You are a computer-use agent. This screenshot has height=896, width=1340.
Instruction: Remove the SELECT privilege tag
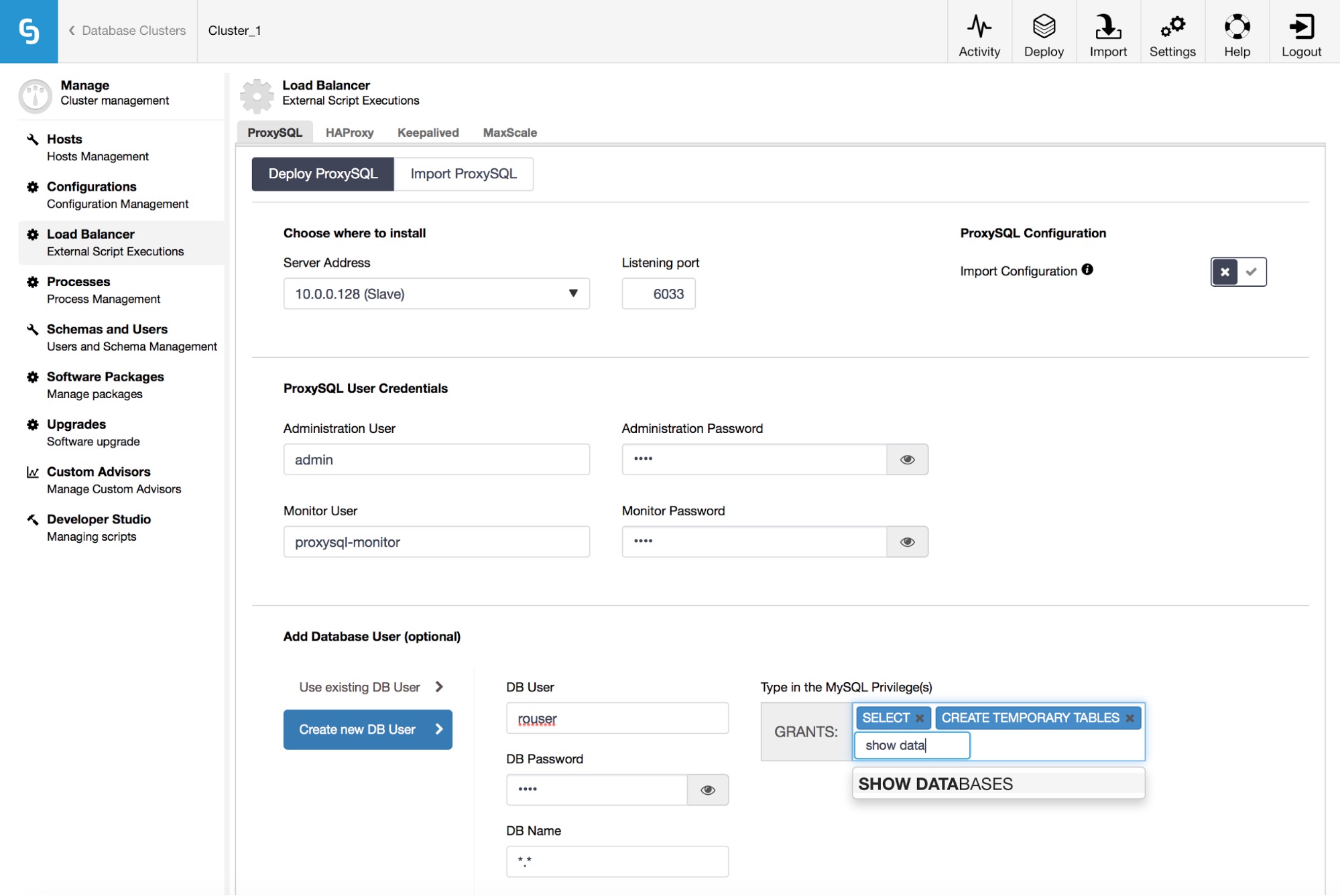(x=920, y=718)
